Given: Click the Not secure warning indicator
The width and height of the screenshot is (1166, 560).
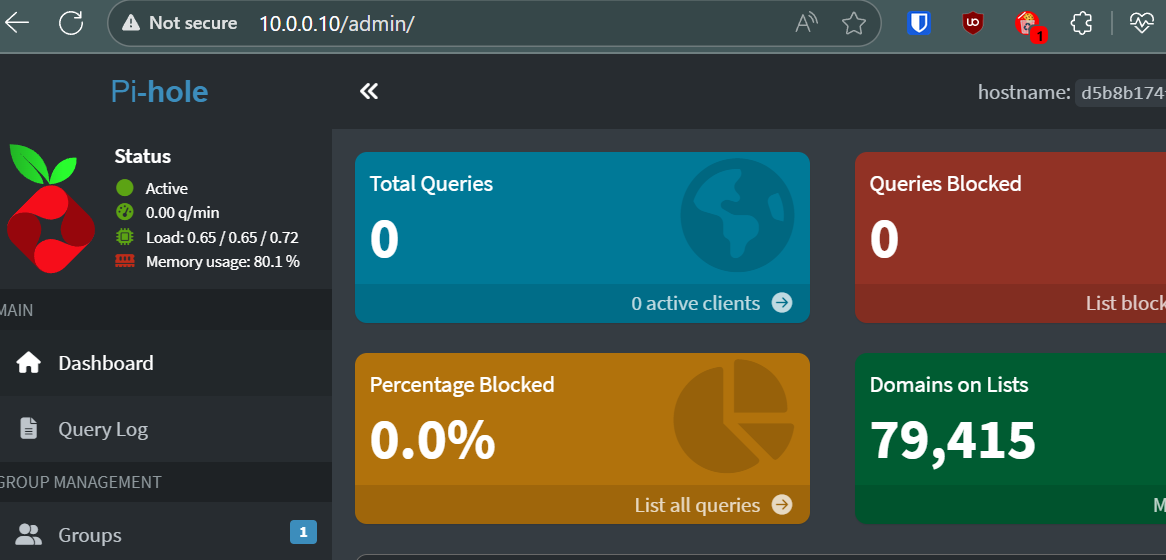Looking at the screenshot, I should click(x=180, y=23).
